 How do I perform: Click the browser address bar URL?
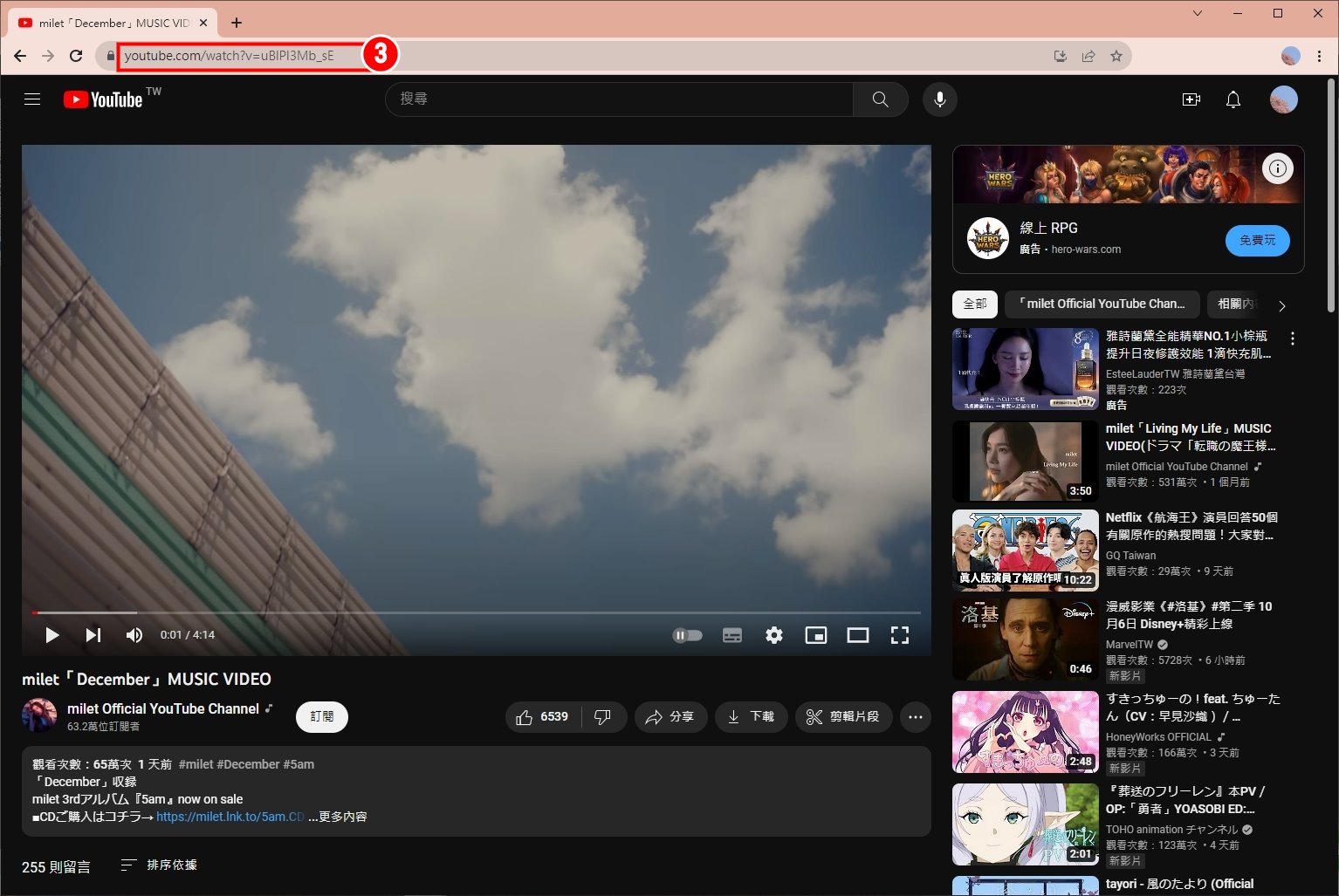(229, 56)
